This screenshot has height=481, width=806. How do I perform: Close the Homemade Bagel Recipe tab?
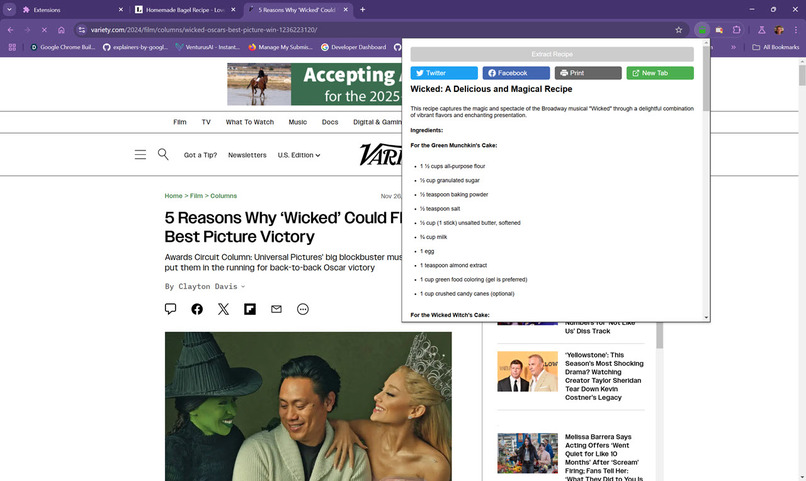pos(233,9)
